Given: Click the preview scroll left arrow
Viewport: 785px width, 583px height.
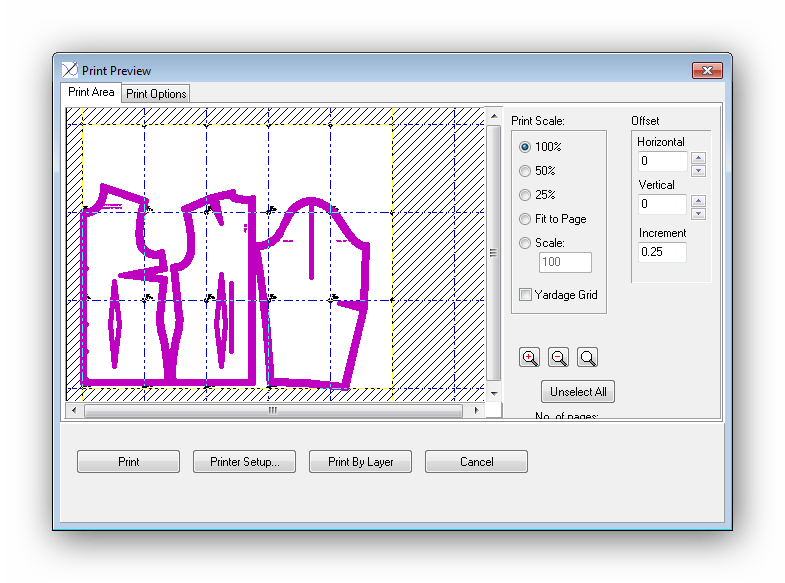Looking at the screenshot, I should click(74, 410).
